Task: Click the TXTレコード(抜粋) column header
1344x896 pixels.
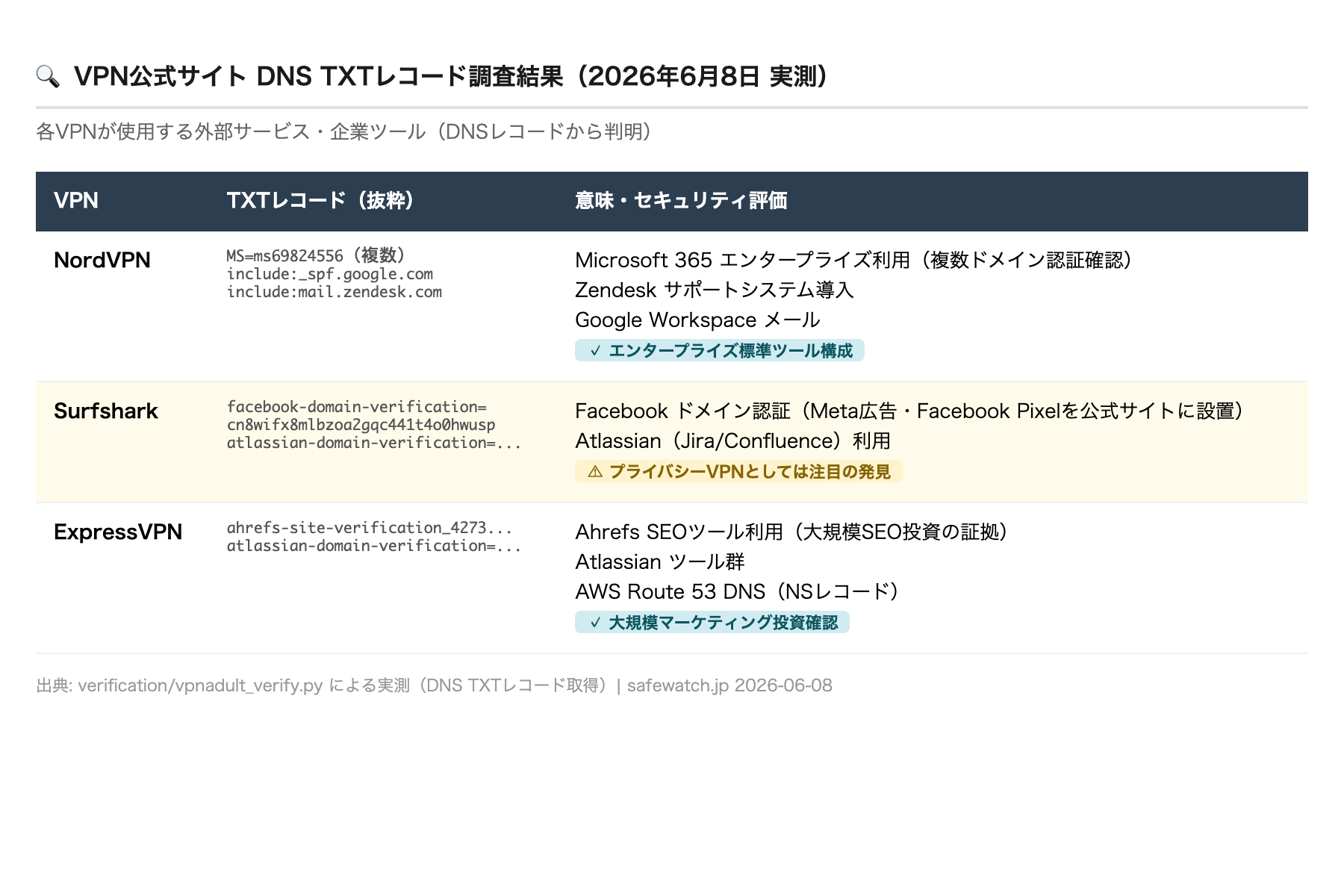Action: click(321, 200)
